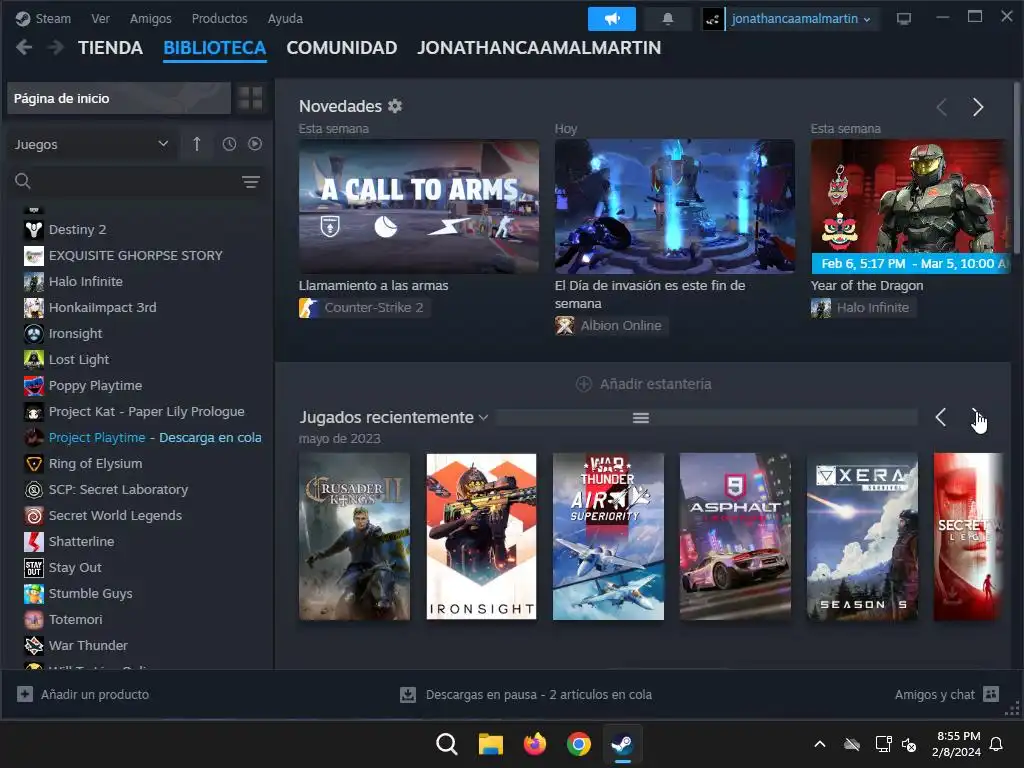Toggle the recent activity clock filter

point(229,144)
